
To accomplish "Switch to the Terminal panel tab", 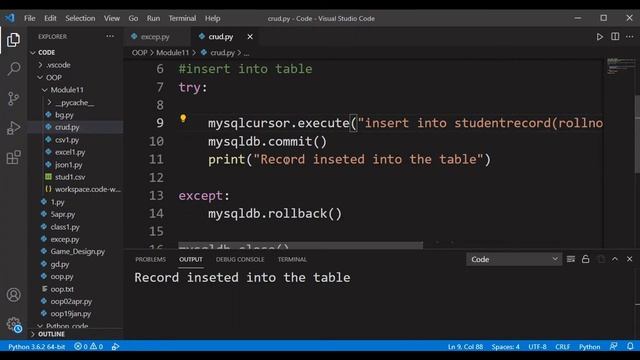I will tap(292, 260).
